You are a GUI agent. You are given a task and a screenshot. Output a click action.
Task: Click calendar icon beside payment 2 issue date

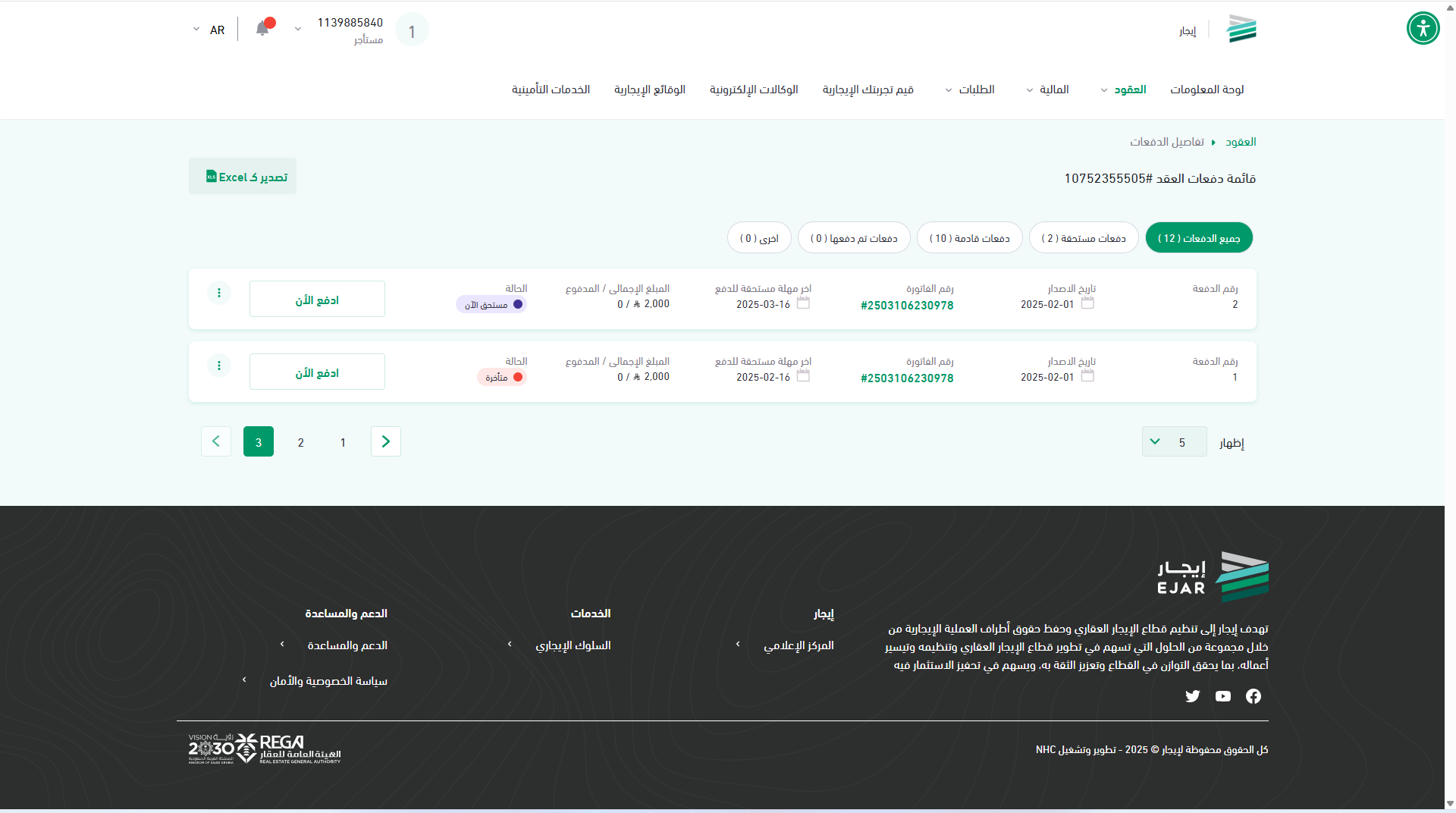(1087, 303)
